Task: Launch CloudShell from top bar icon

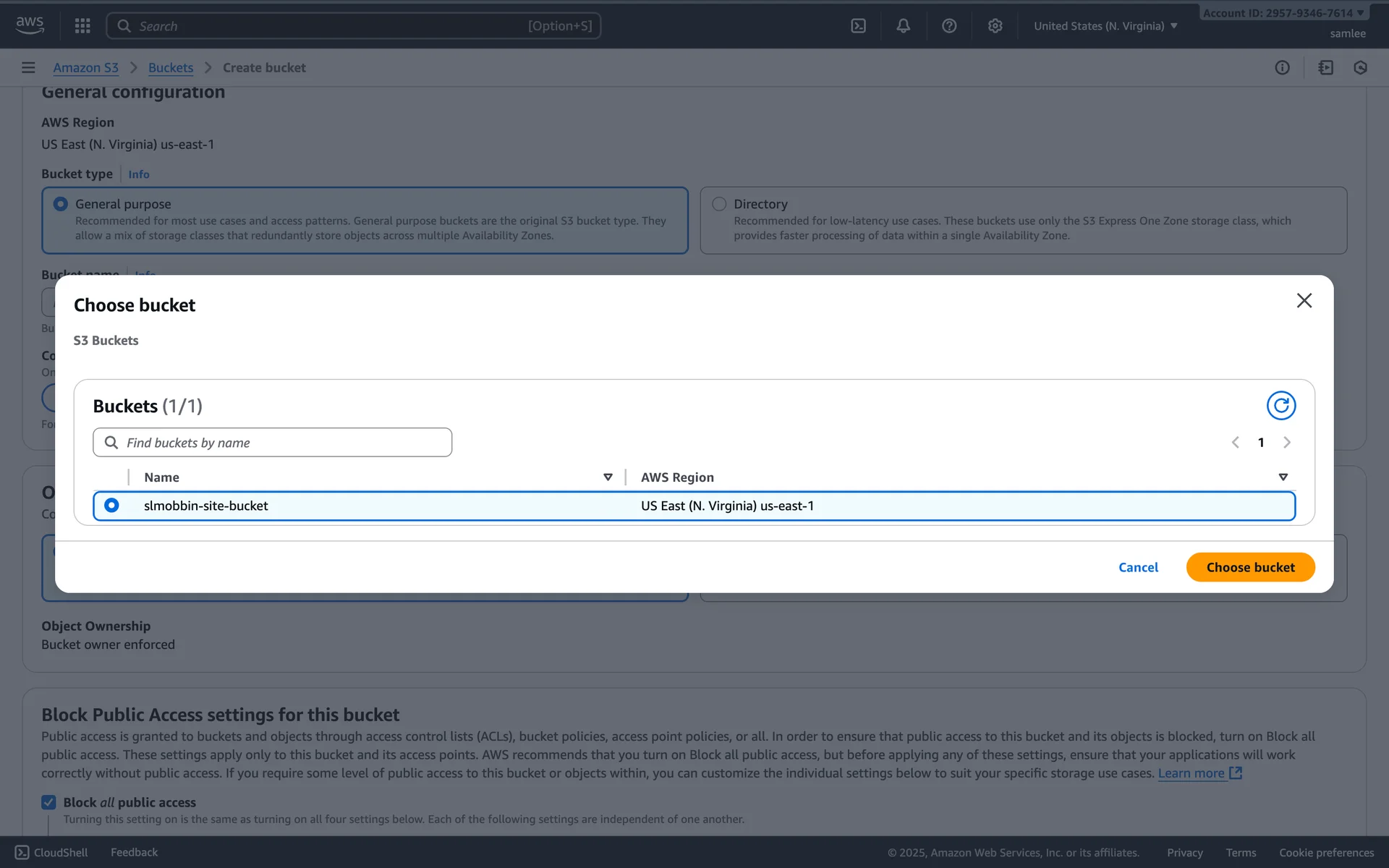Action: tap(858, 26)
